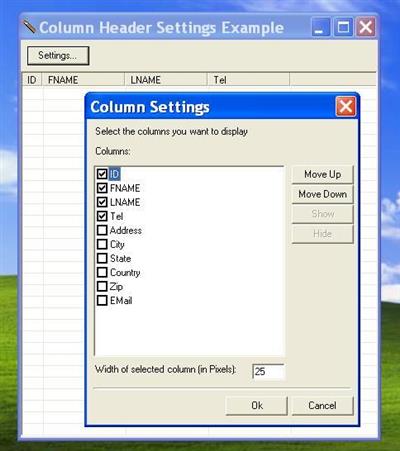
Task: Uncheck the FNAME column checkbox
Action: pyautogui.click(x=102, y=188)
